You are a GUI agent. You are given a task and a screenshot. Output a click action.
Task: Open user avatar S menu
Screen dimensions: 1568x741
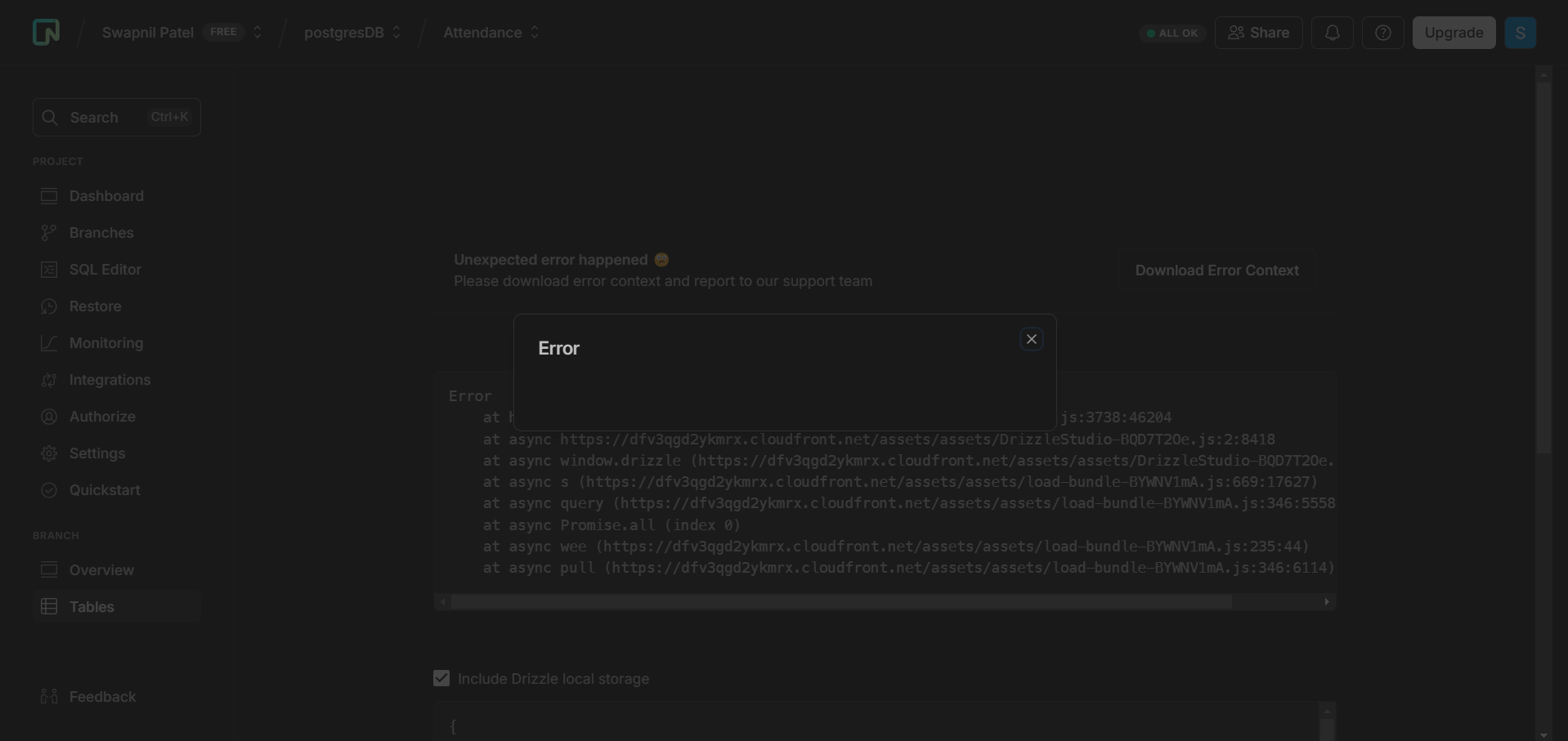coord(1521,33)
